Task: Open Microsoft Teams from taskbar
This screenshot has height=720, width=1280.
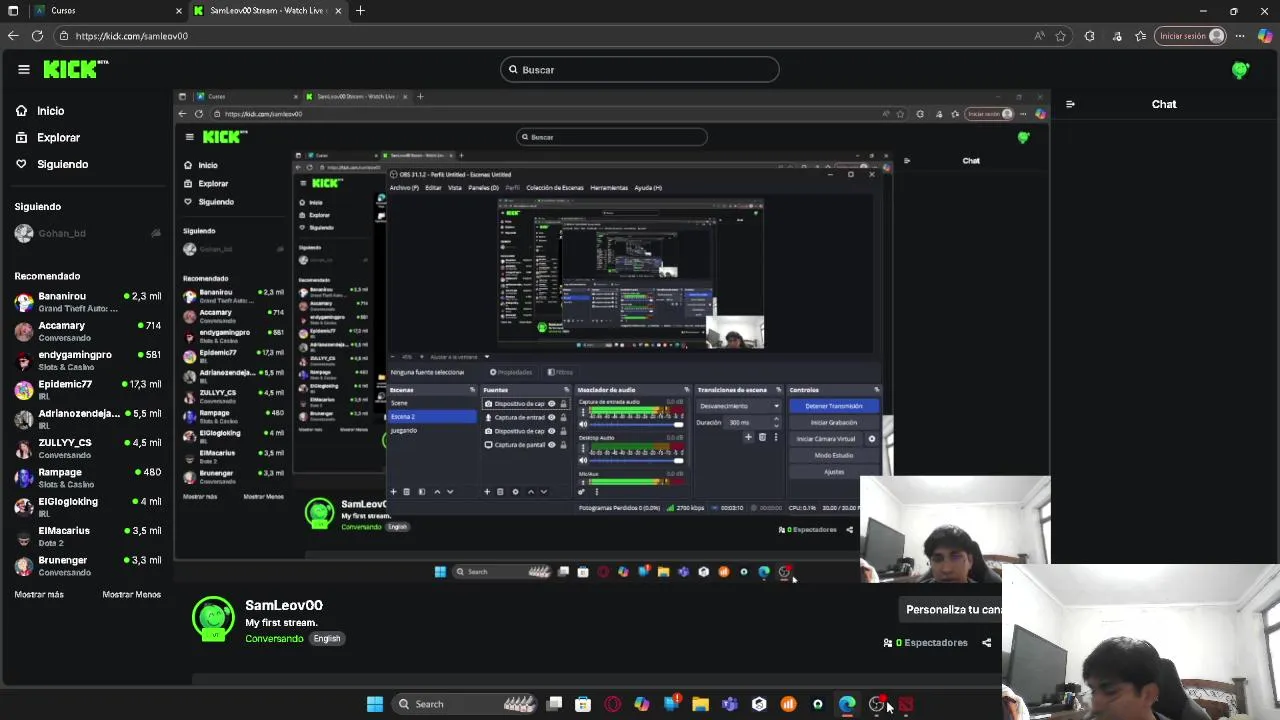Action: click(x=729, y=704)
